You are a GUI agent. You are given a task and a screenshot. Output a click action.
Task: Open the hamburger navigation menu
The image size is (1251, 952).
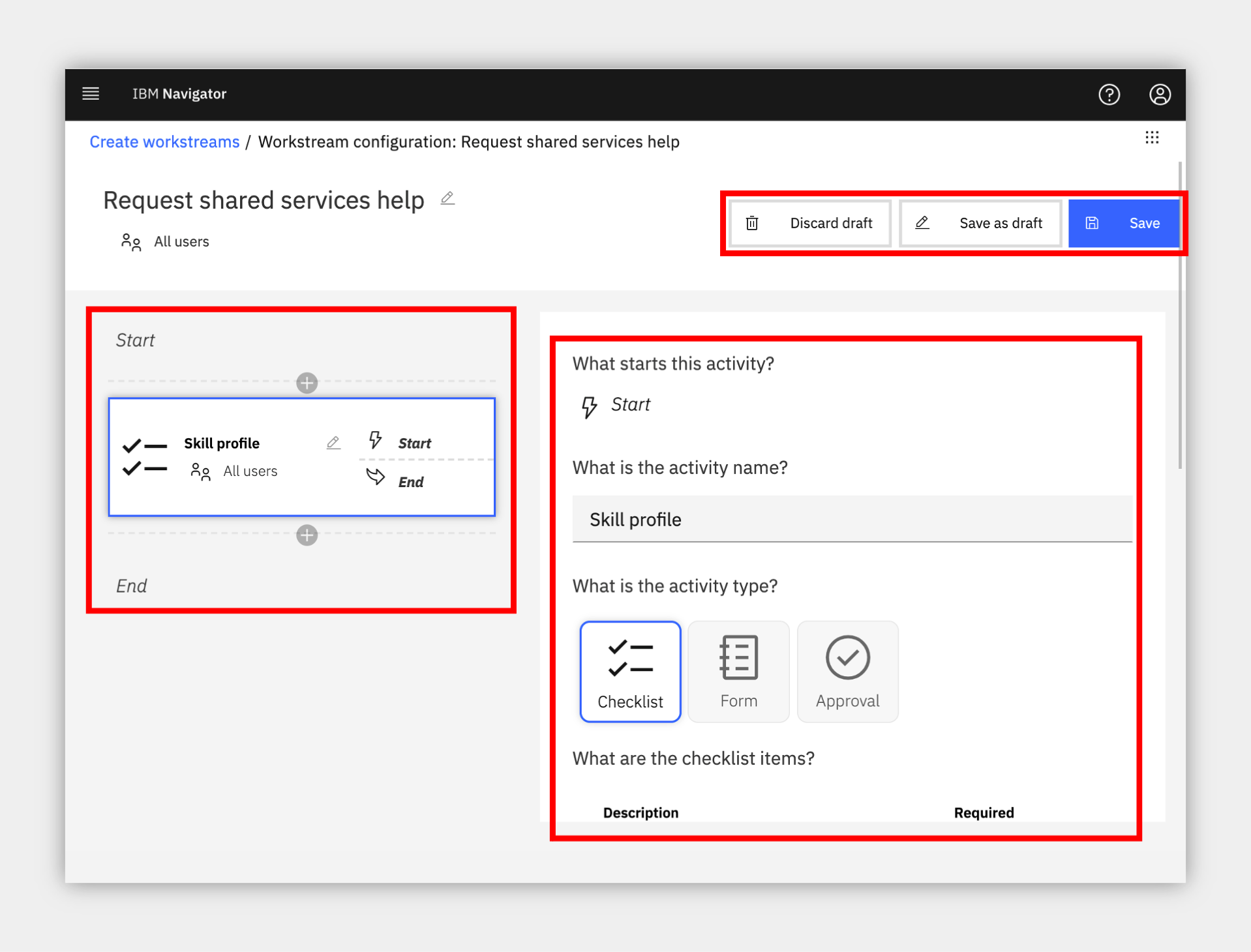[91, 94]
